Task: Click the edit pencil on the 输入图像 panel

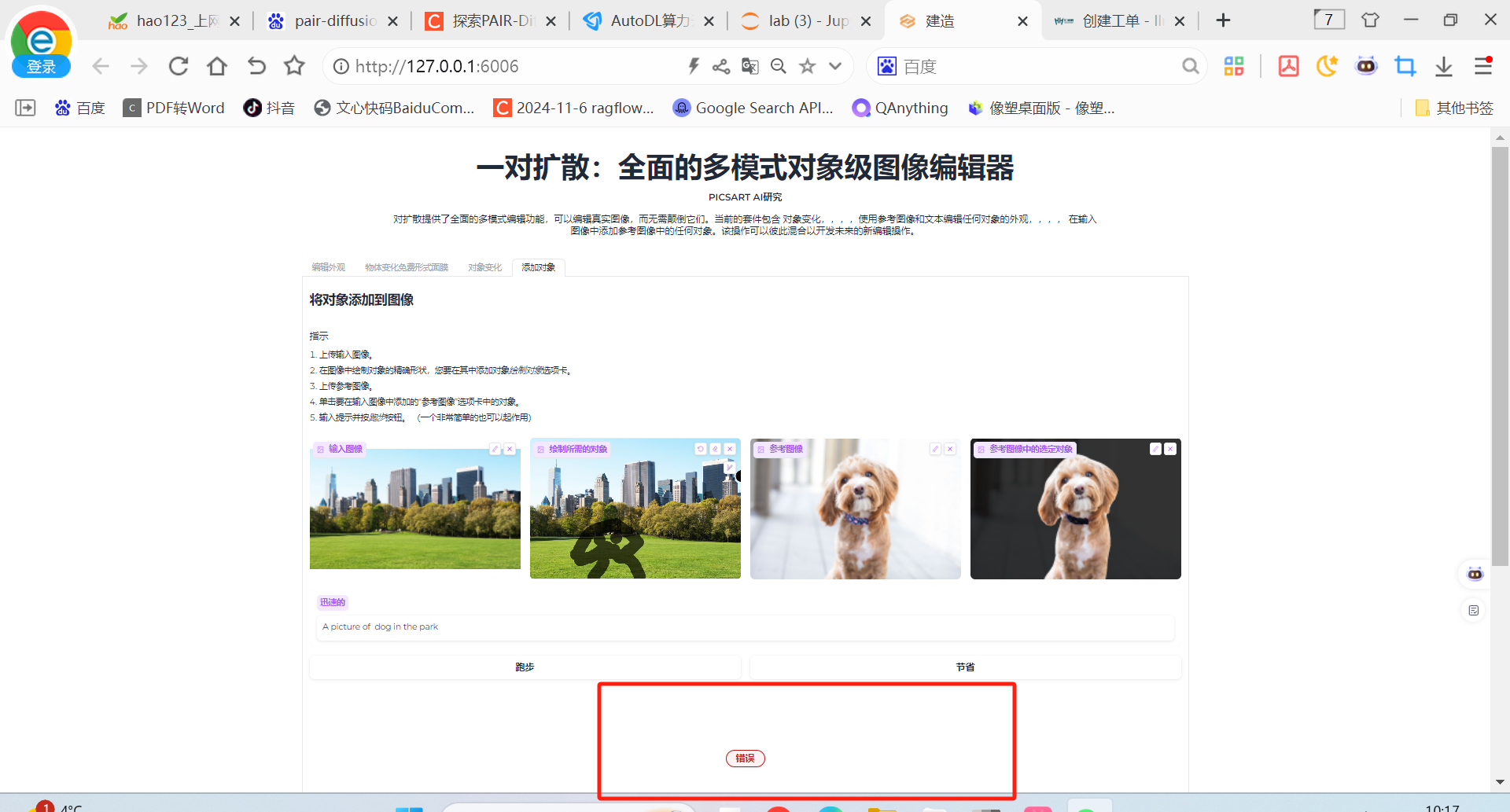Action: pyautogui.click(x=495, y=449)
